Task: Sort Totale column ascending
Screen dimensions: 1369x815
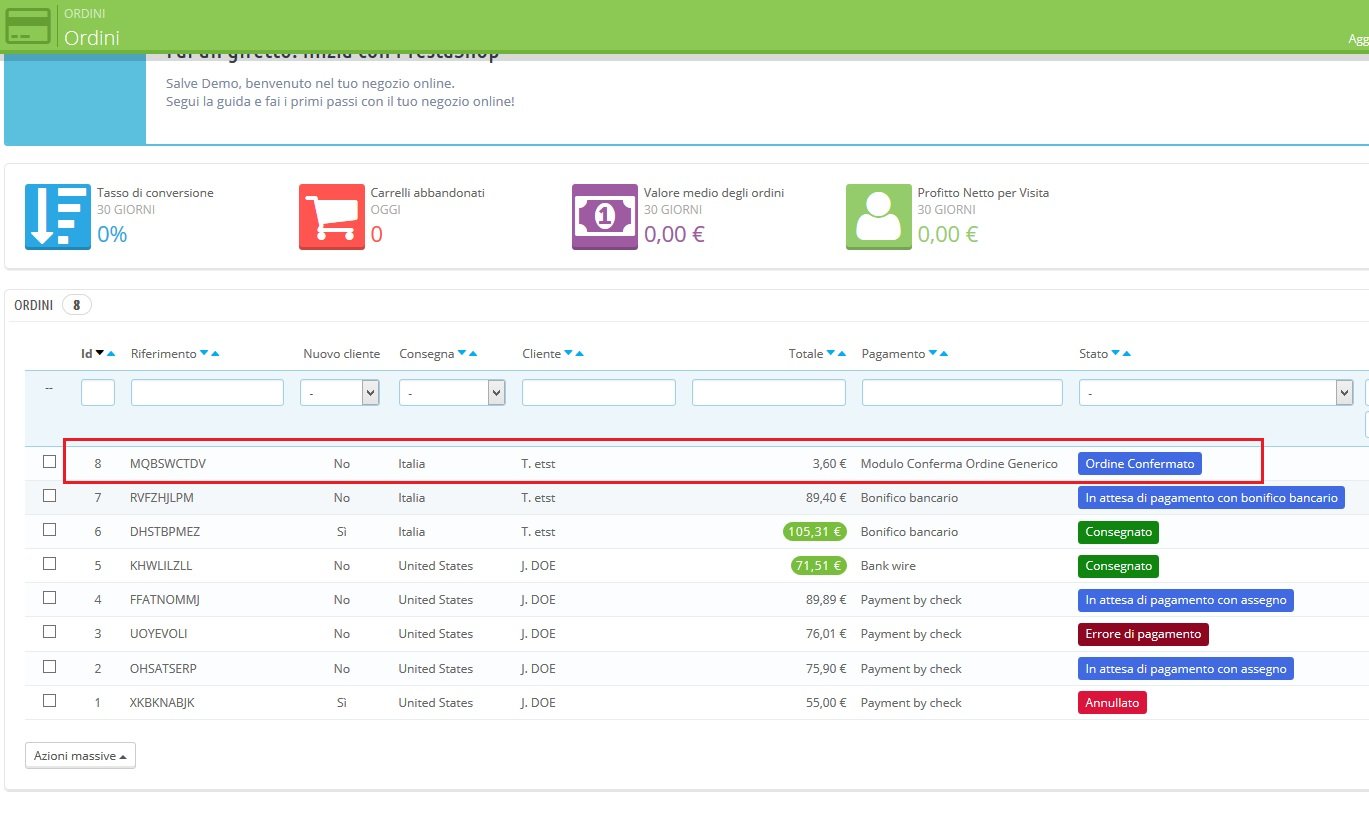Action: [841, 354]
